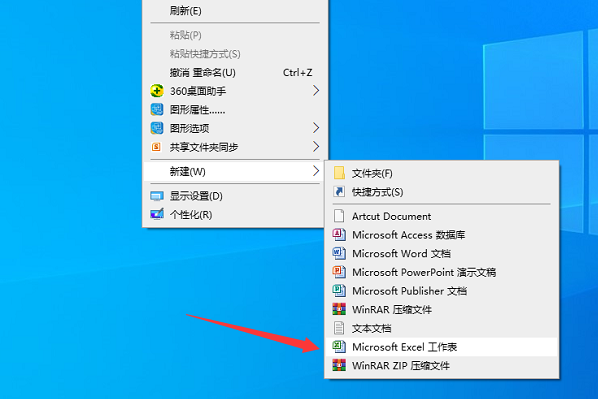The image size is (598, 399).
Task: Create new 文本文档 text file
Action: 442,328
